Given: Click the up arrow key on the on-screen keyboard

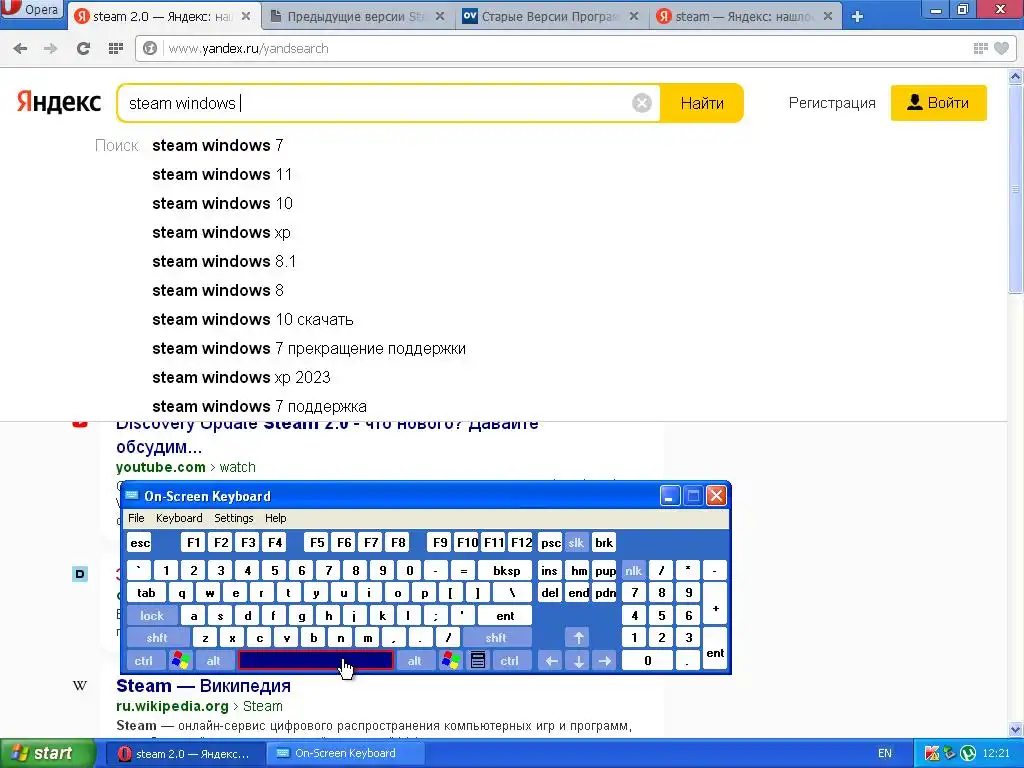Looking at the screenshot, I should (x=578, y=637).
